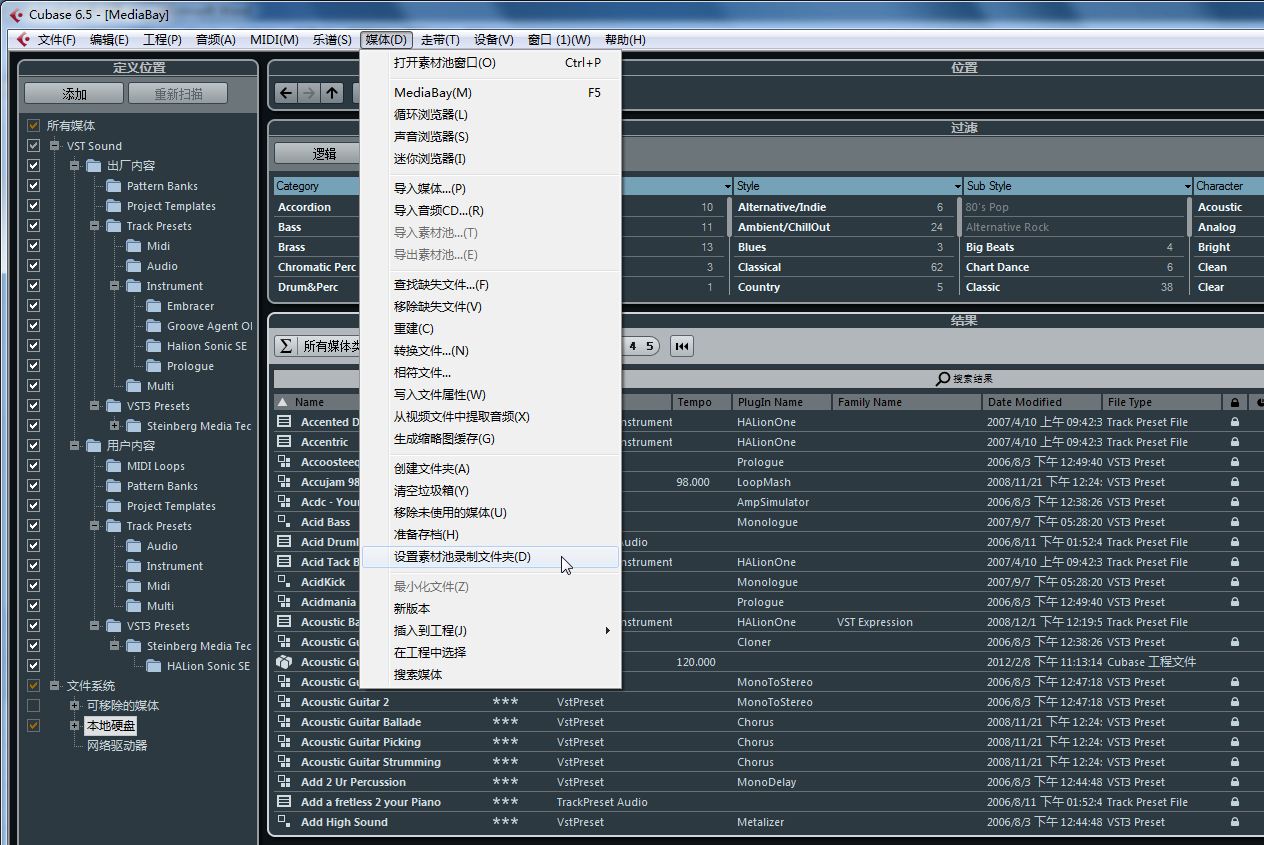Expand the 可移除的媒体 node

pos(75,706)
